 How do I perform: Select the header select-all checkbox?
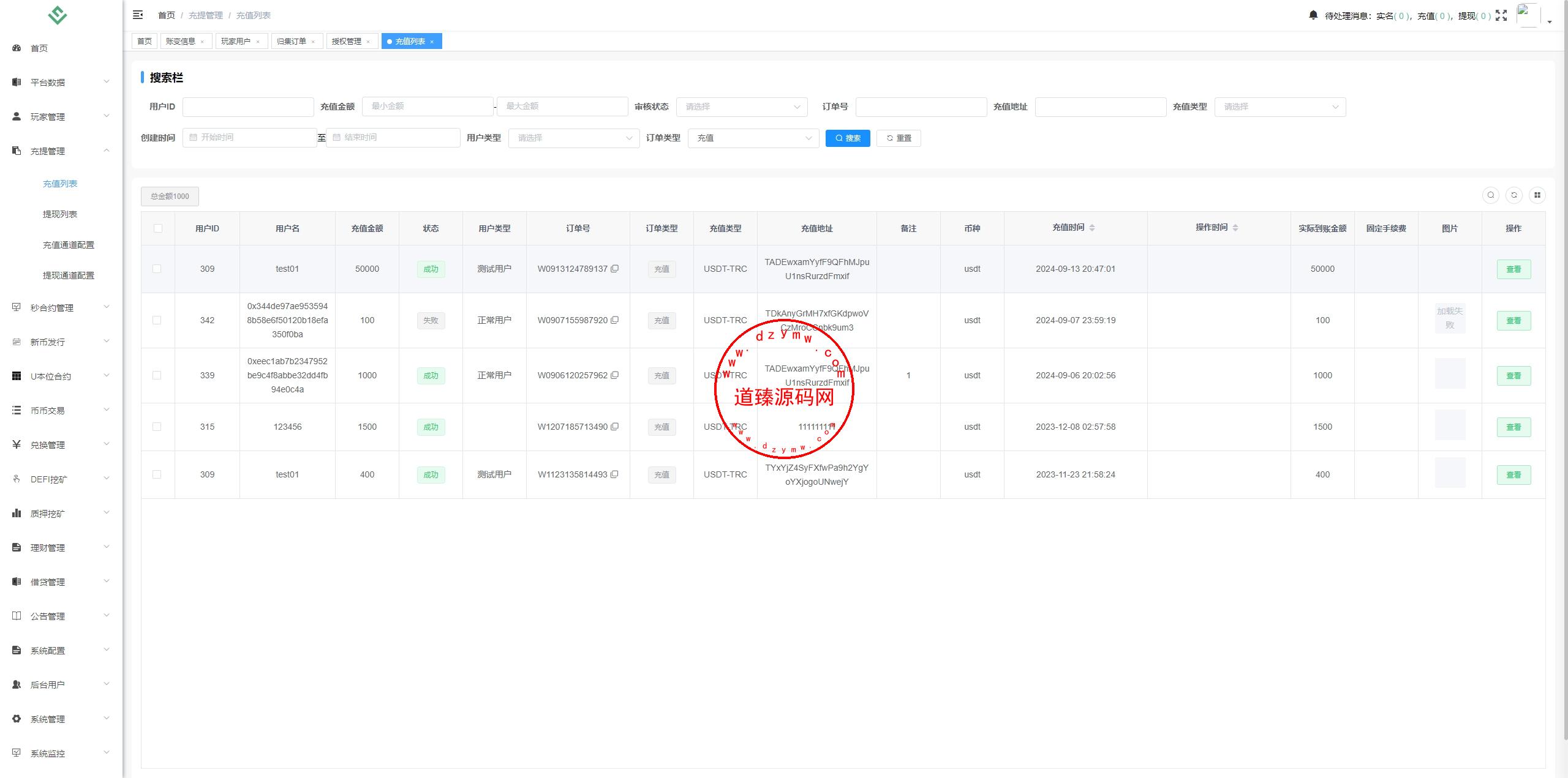click(x=158, y=228)
